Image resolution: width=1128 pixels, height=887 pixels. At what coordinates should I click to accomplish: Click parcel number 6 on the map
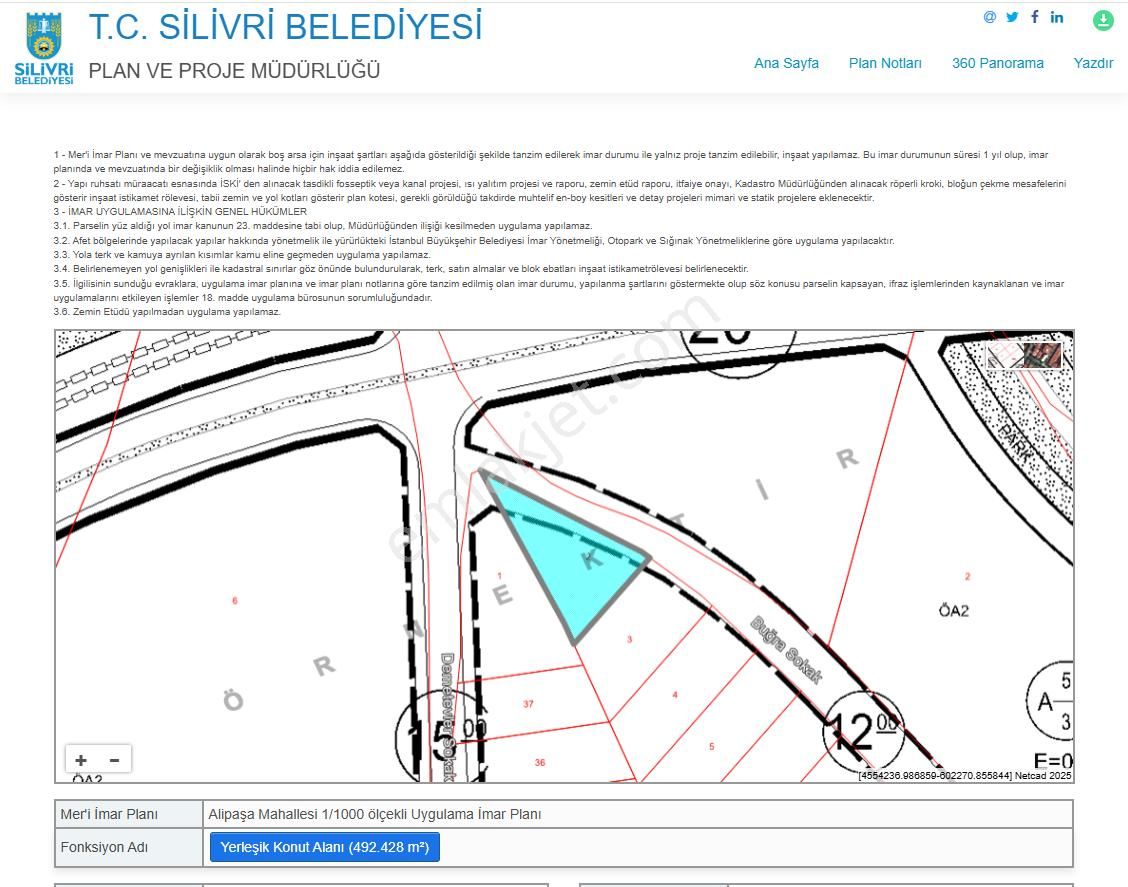[x=235, y=601]
